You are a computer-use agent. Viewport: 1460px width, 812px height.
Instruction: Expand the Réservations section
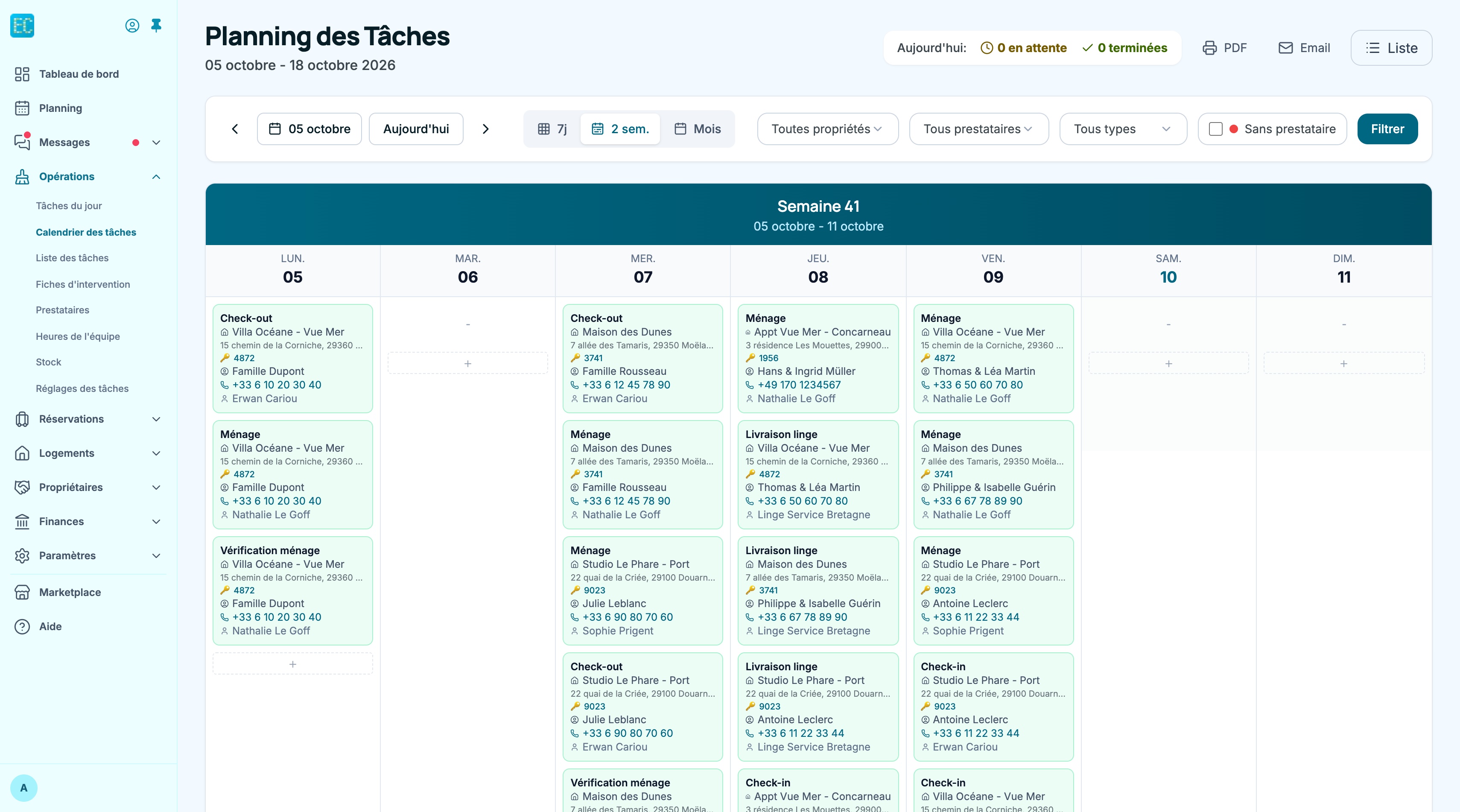[156, 419]
